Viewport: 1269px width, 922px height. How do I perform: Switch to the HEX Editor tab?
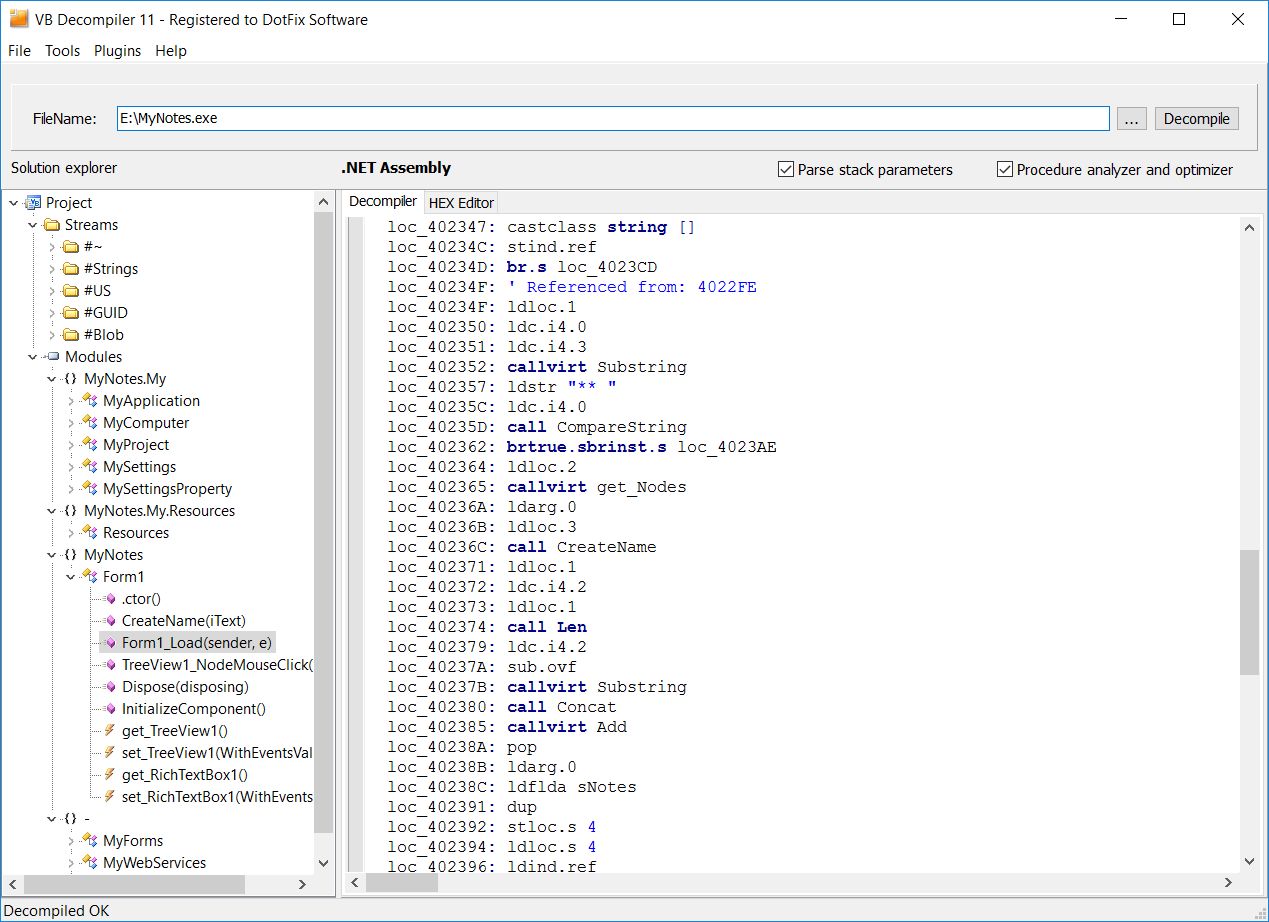tap(461, 203)
